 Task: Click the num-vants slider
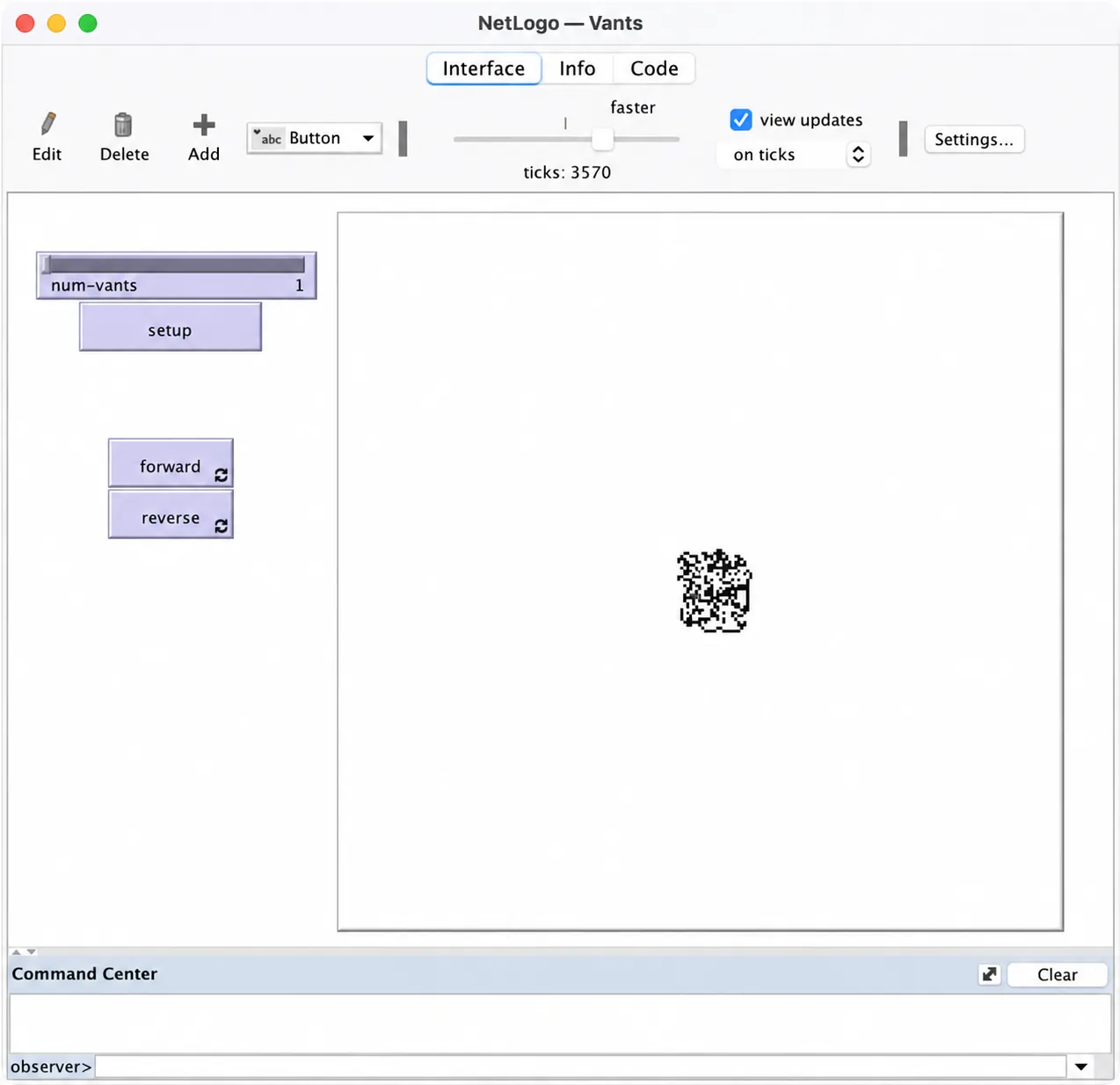(177, 275)
